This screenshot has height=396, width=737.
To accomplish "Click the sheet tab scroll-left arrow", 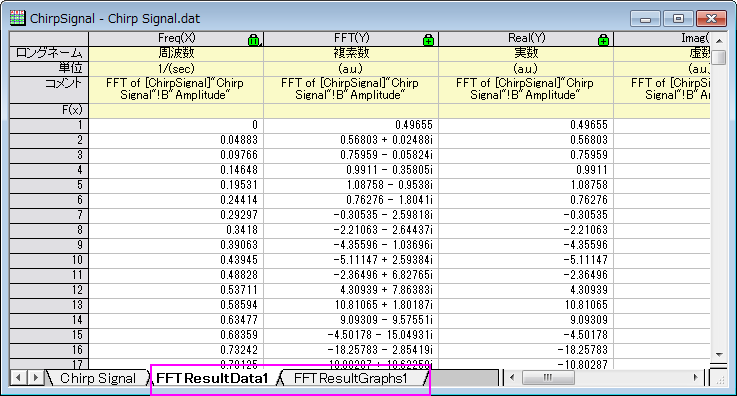I will tap(18, 378).
